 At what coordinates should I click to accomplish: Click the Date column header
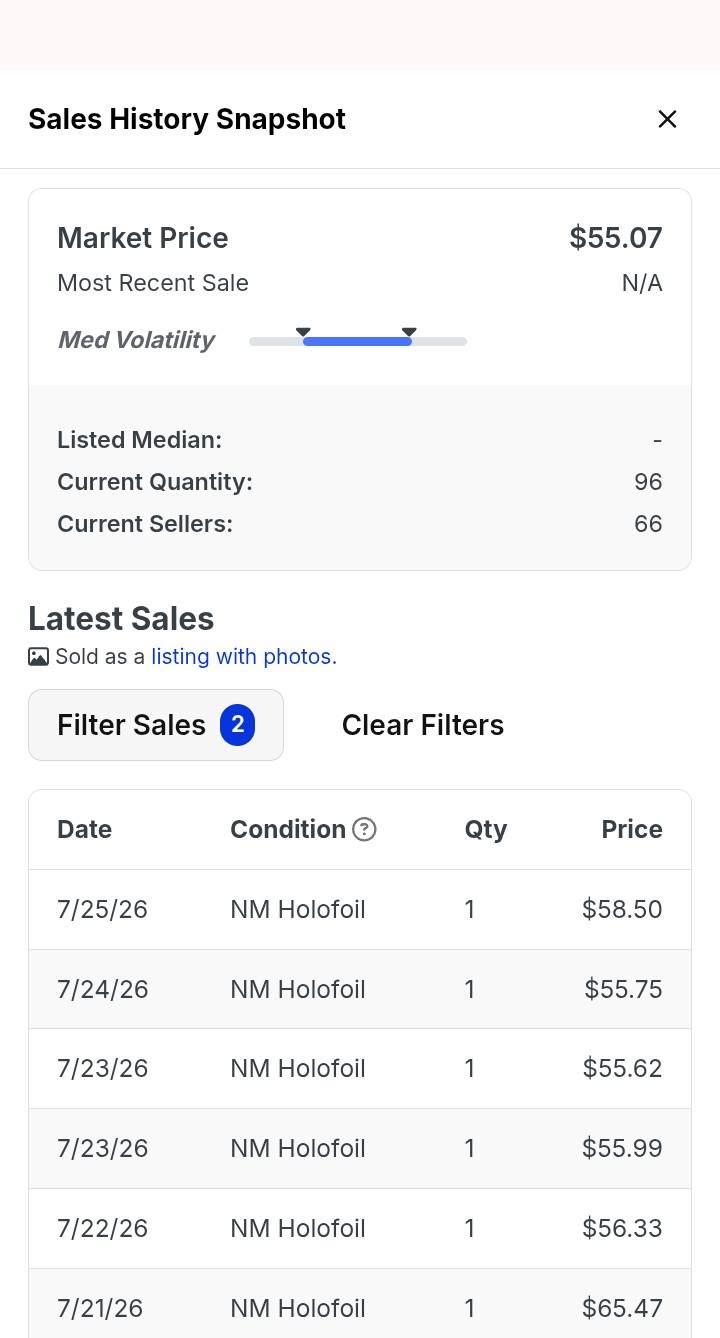pos(85,829)
